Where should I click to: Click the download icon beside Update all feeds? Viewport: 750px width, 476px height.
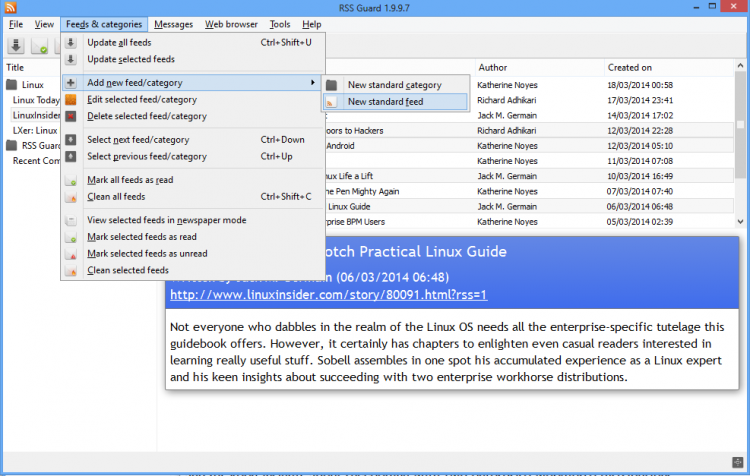click(71, 43)
